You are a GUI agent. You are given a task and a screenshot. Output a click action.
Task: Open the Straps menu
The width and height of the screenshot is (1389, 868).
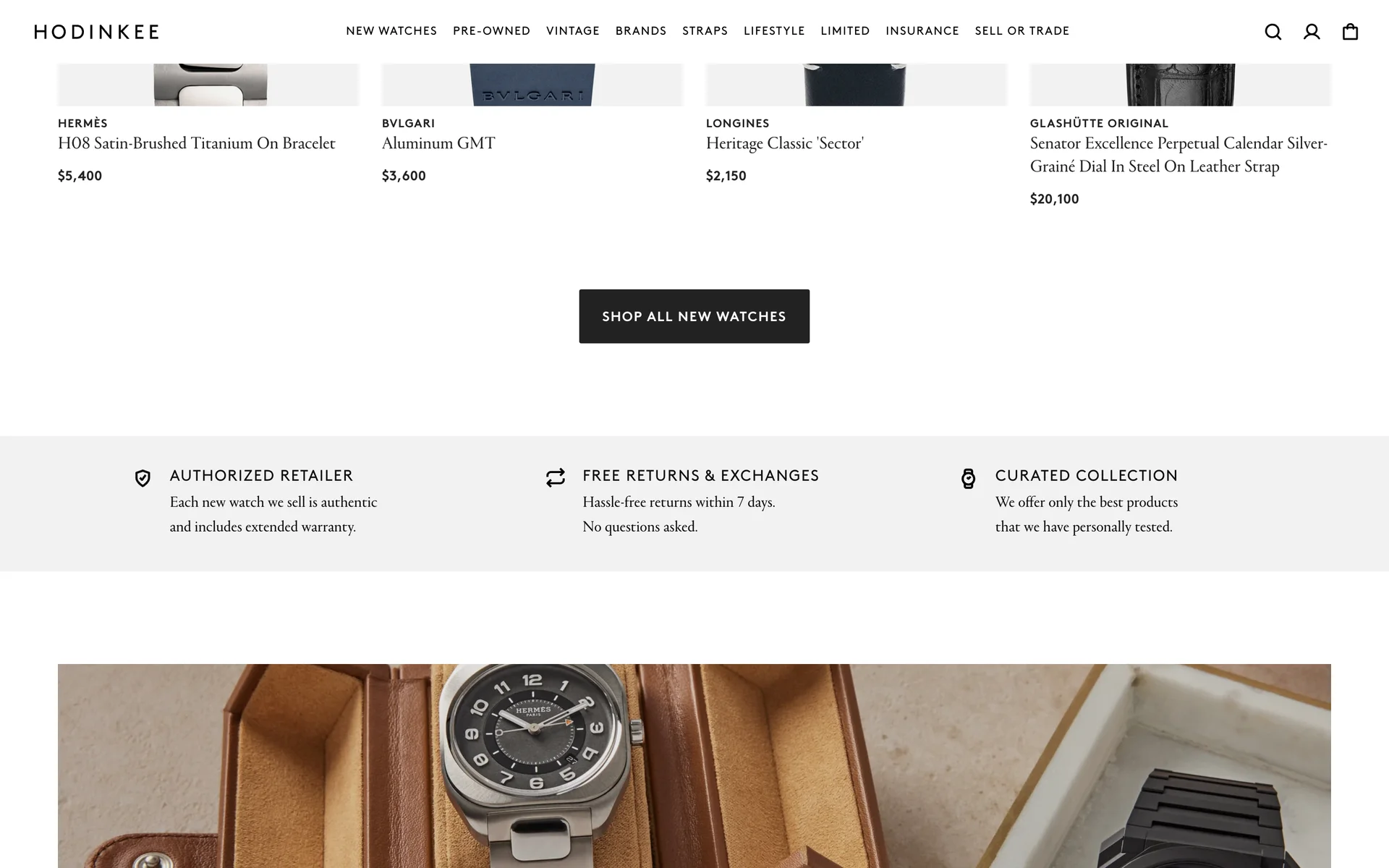(x=705, y=31)
